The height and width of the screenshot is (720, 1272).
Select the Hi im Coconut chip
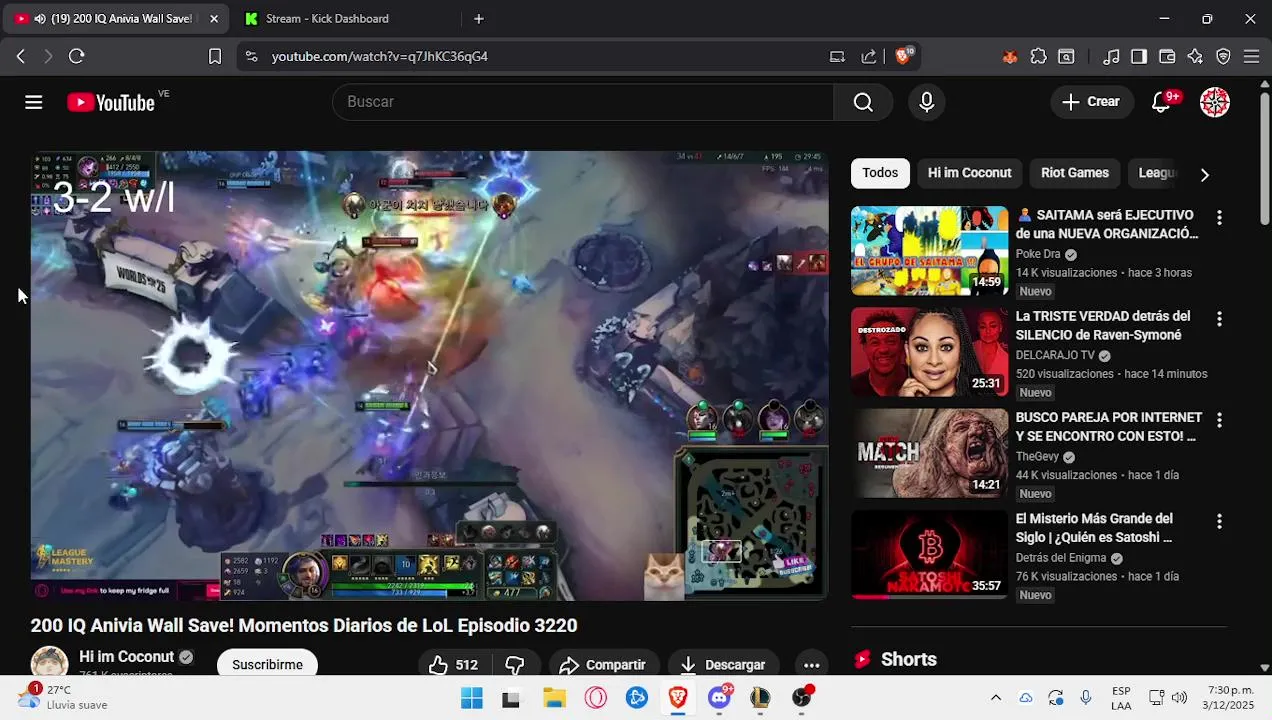pyautogui.click(x=969, y=173)
